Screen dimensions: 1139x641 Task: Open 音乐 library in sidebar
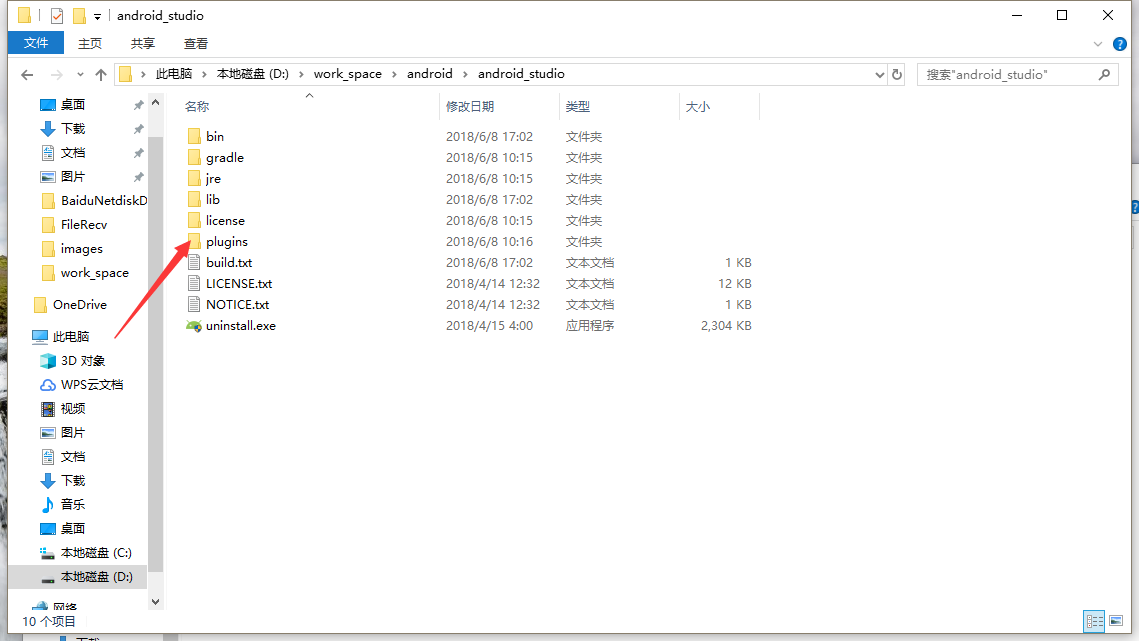pos(73,504)
